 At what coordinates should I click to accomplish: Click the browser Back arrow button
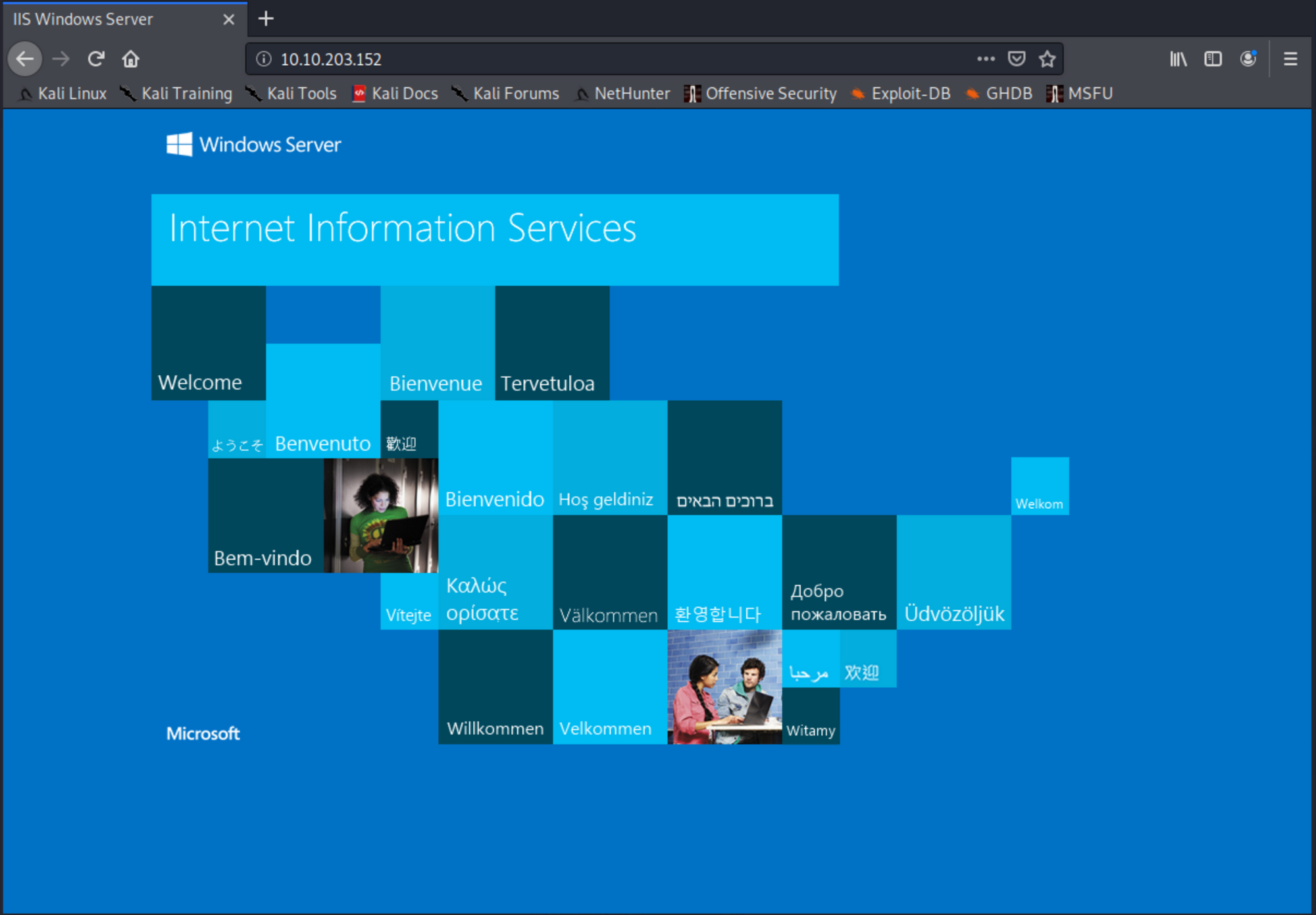tap(25, 59)
